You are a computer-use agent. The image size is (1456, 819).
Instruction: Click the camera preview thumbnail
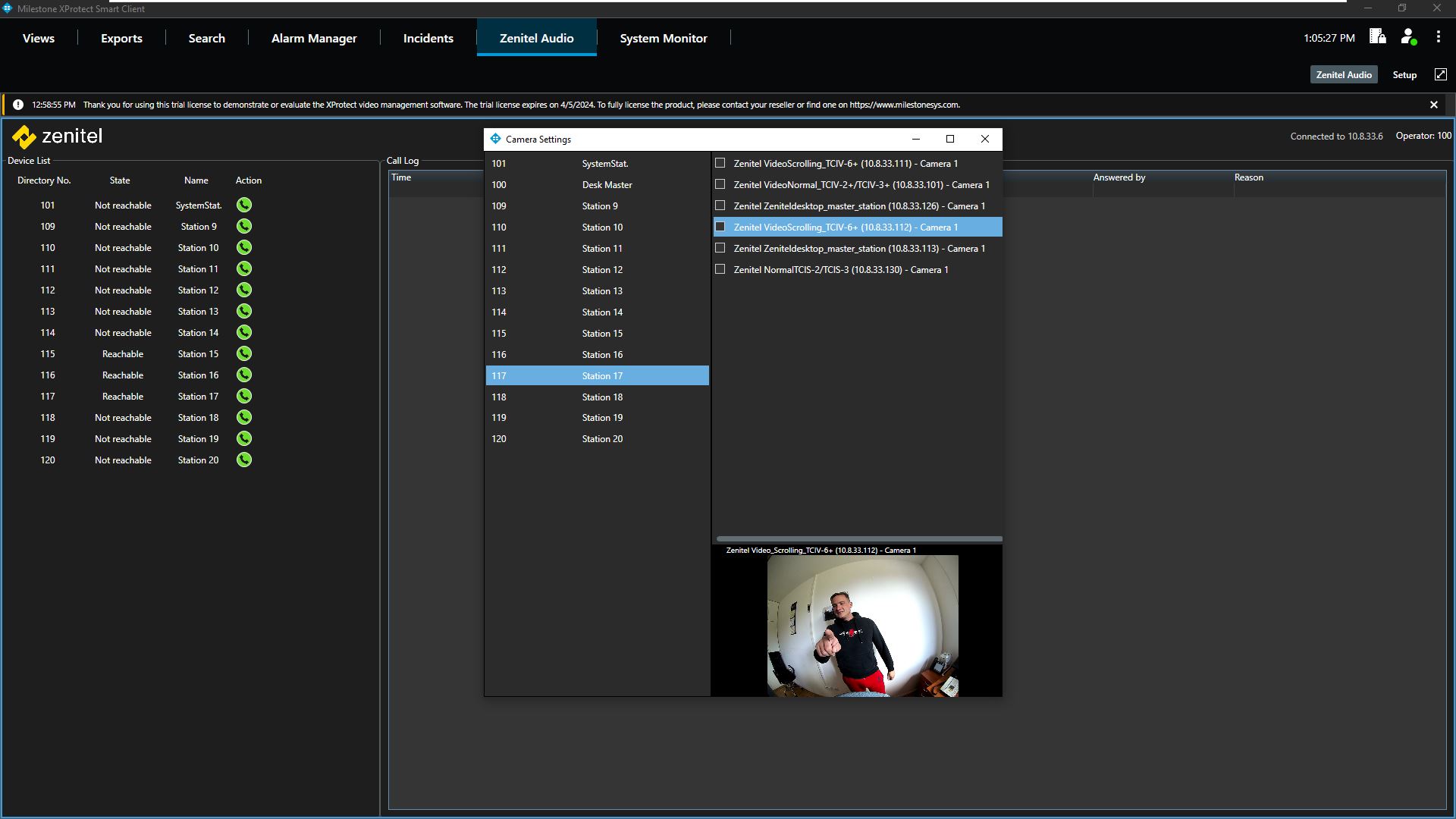[x=862, y=625]
